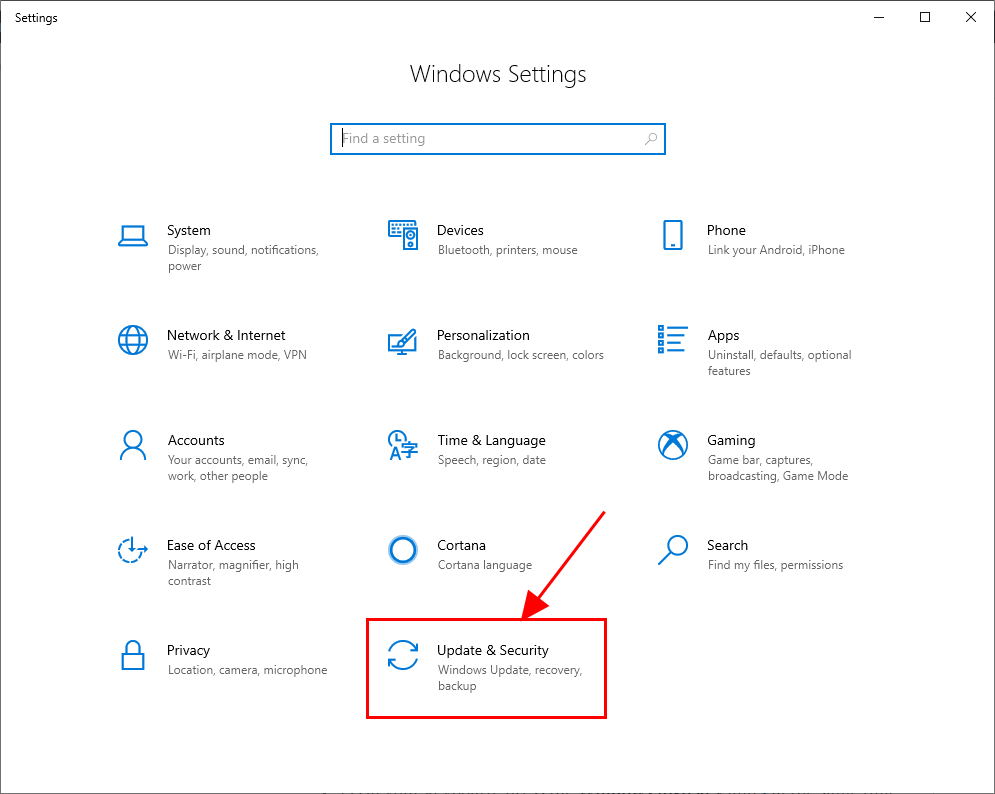
Task: Open the Network & Internet globe icon
Action: (133, 340)
